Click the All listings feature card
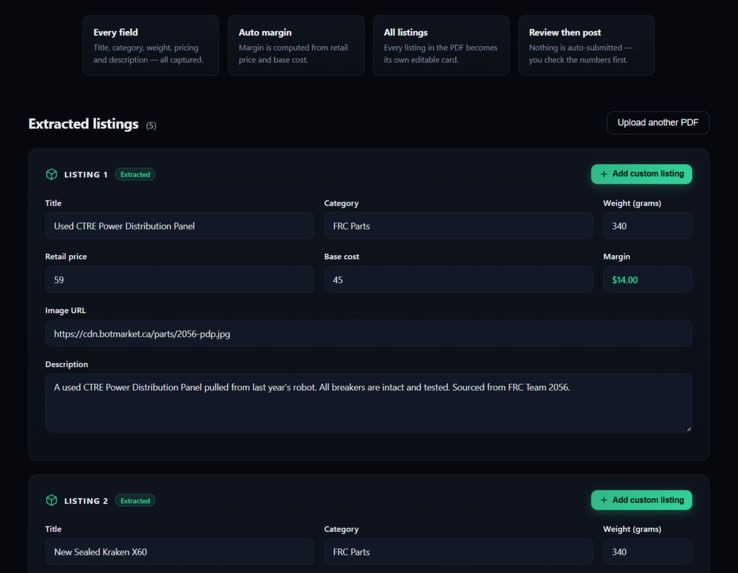The height and width of the screenshot is (573, 738). [x=441, y=46]
